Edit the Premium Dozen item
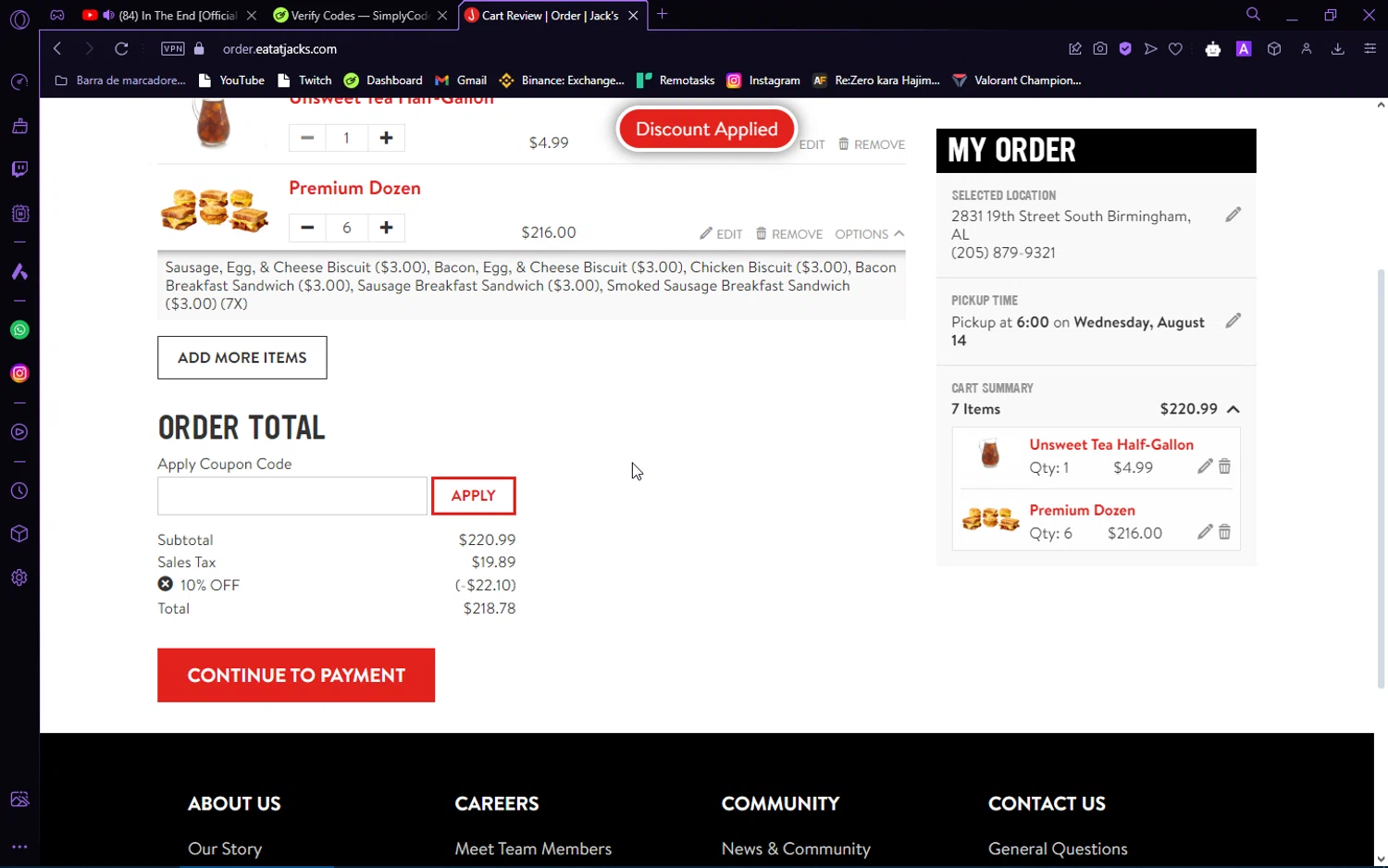This screenshot has width=1388, height=868. coord(721,234)
